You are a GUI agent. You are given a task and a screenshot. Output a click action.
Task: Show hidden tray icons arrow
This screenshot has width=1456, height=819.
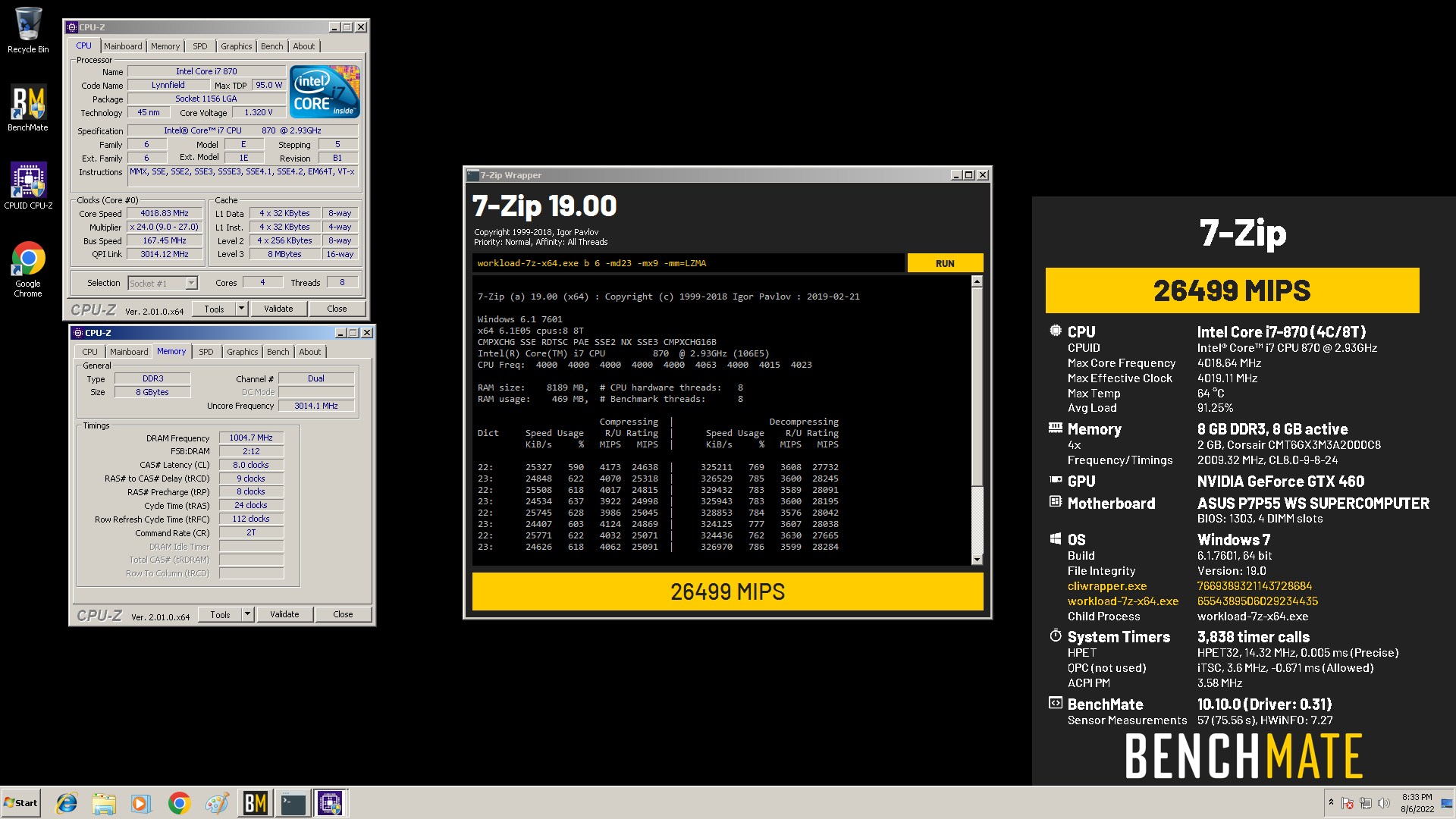pyautogui.click(x=1331, y=802)
